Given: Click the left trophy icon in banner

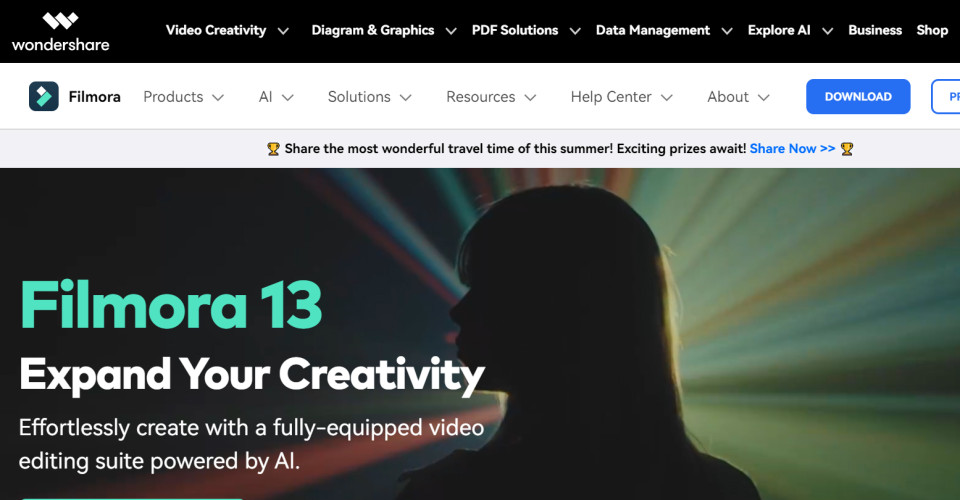Looking at the screenshot, I should click(x=273, y=149).
